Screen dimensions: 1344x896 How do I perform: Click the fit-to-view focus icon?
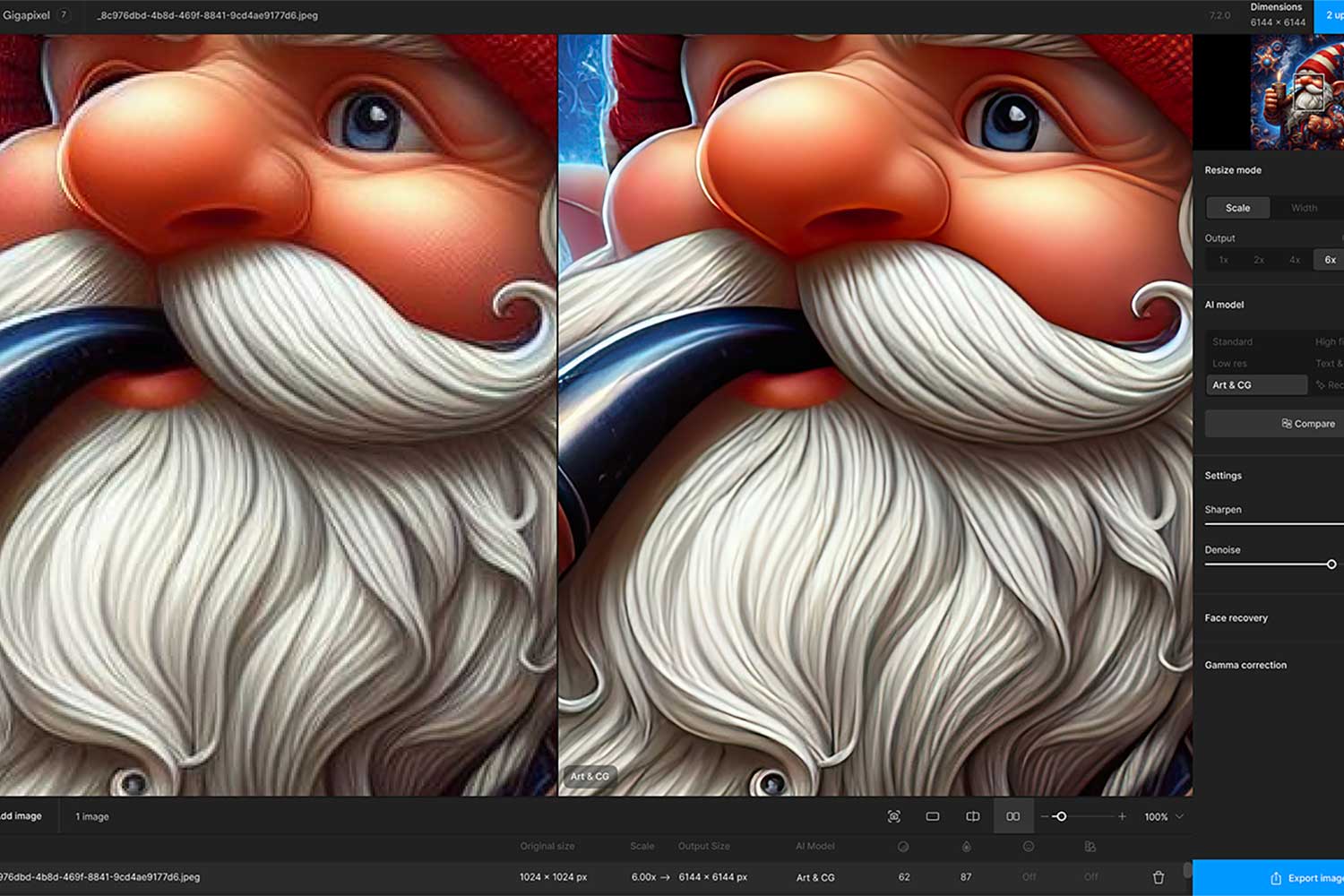tap(893, 816)
